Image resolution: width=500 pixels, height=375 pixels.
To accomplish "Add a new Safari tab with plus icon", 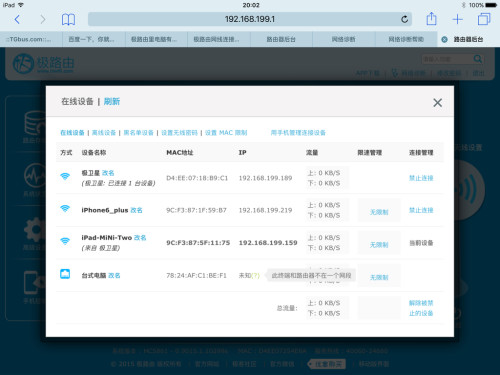I will (458, 19).
